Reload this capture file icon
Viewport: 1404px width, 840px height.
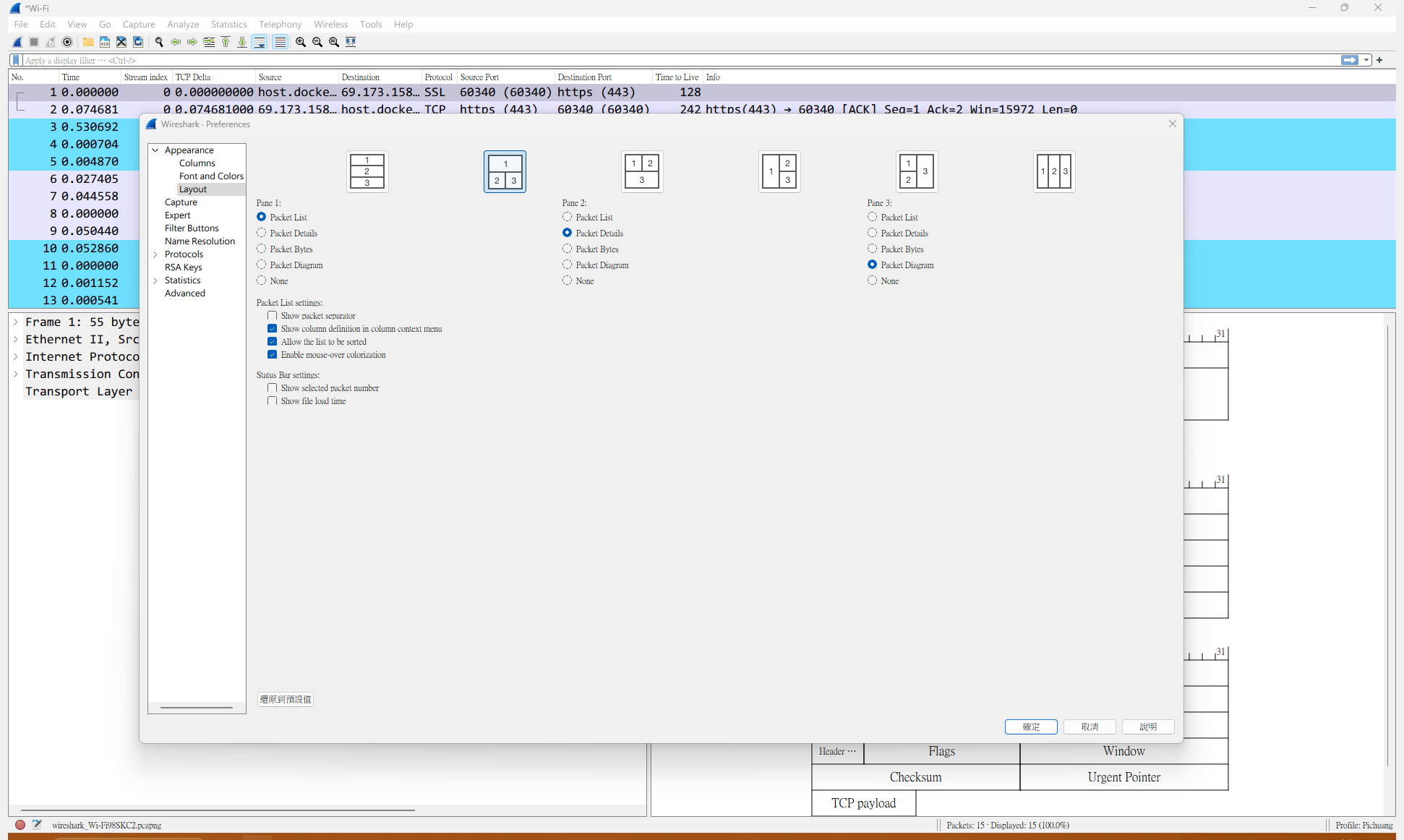coord(138,42)
